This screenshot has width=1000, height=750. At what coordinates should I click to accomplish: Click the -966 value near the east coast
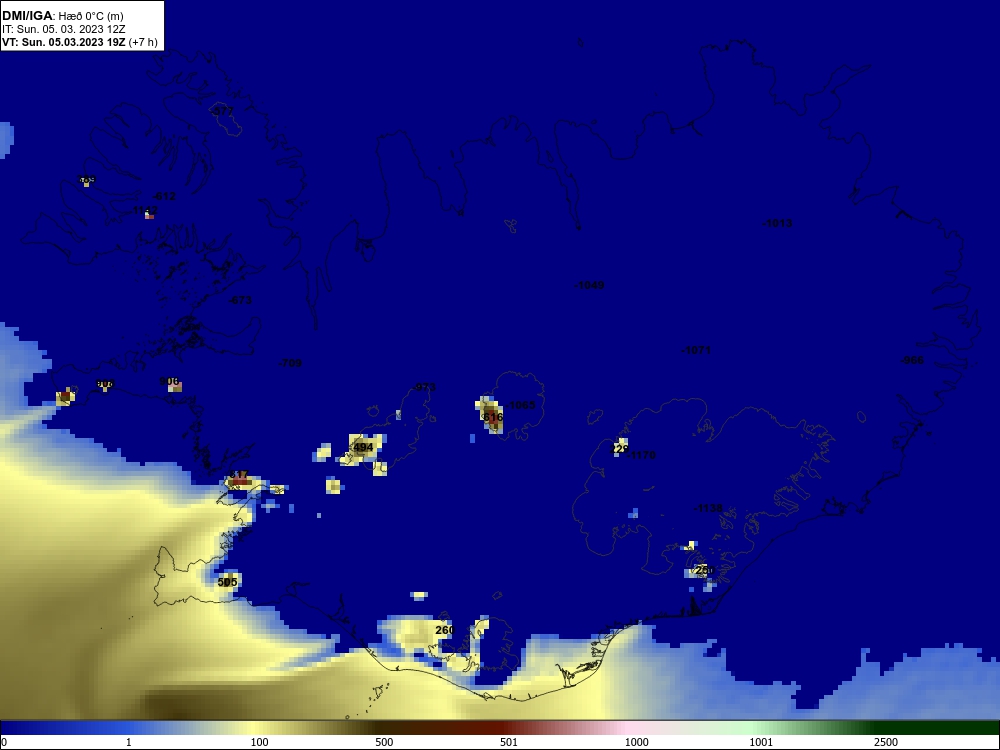pos(911,360)
